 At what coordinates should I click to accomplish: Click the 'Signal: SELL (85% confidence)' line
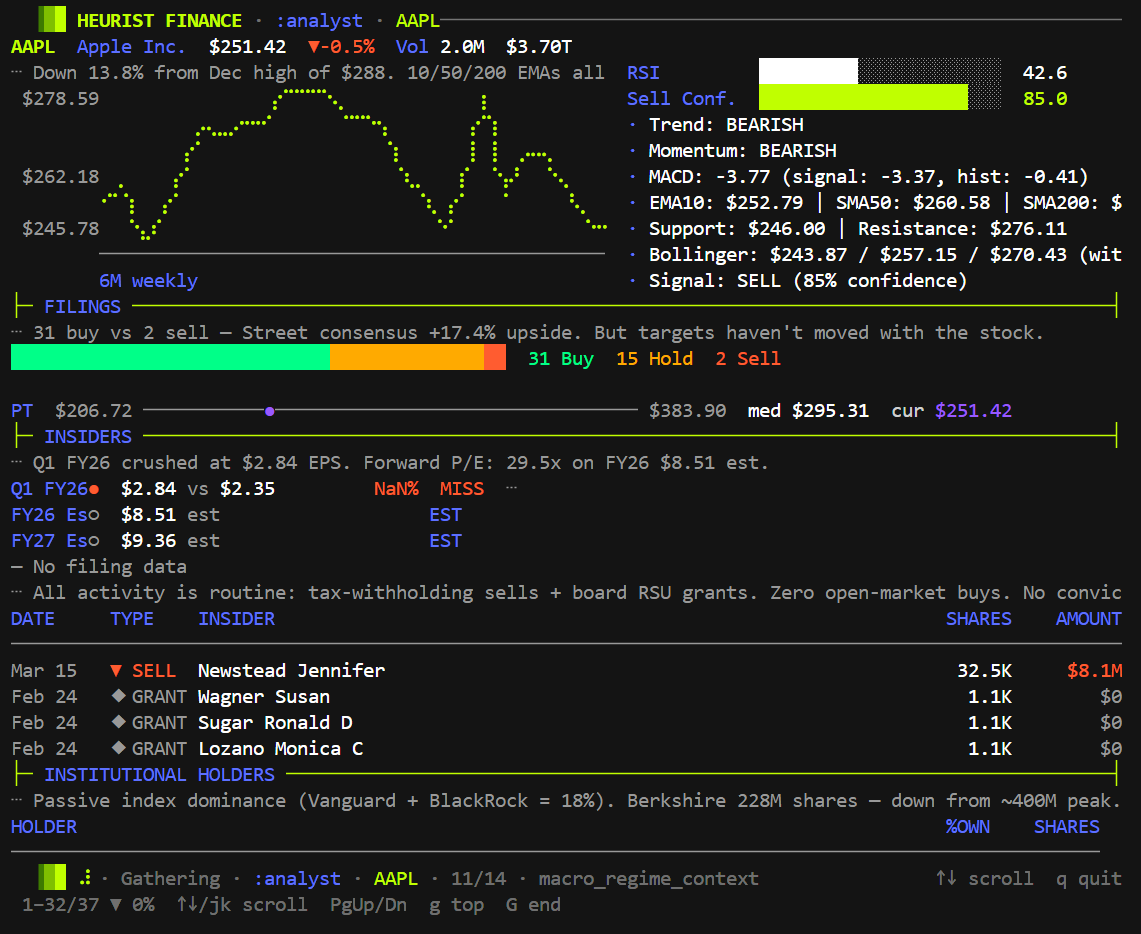(808, 281)
